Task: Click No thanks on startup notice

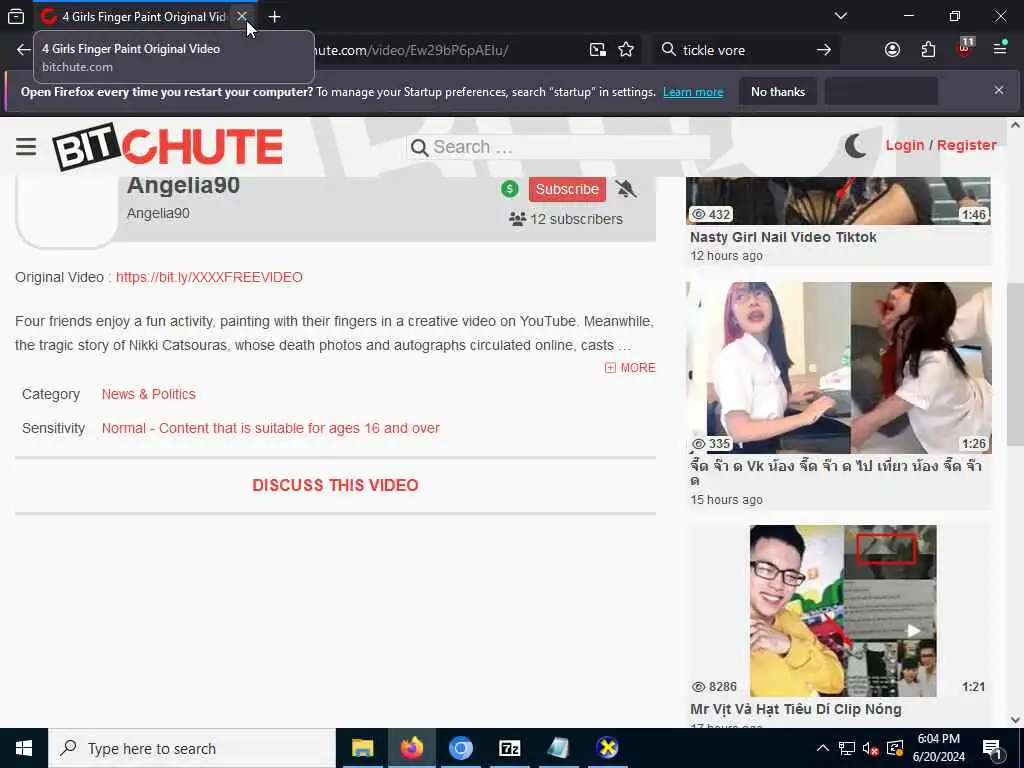Action: pyautogui.click(x=778, y=91)
